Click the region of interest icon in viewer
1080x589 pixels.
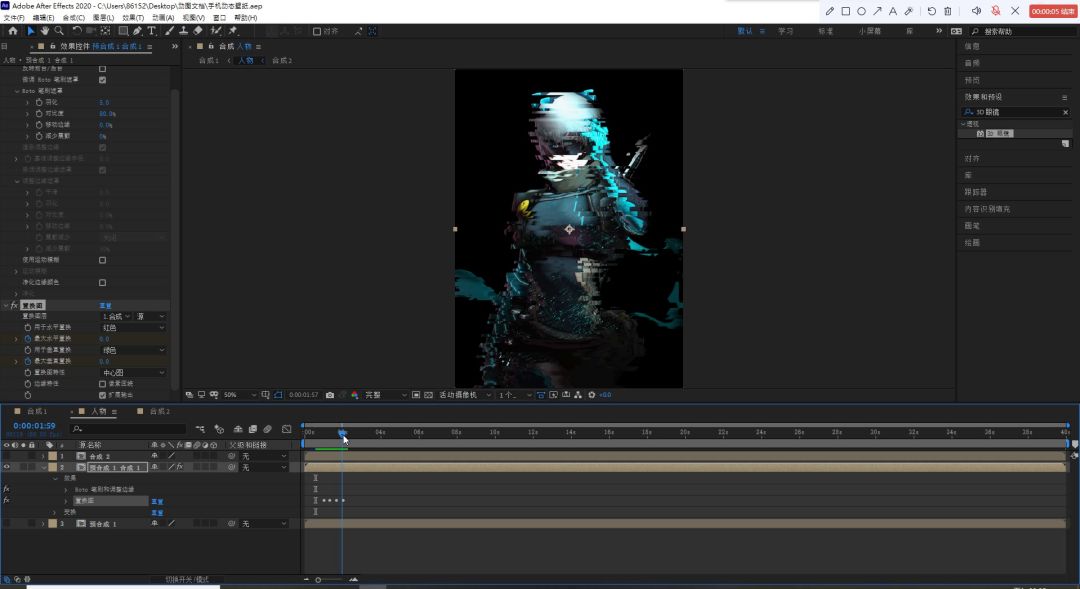[x=416, y=395]
